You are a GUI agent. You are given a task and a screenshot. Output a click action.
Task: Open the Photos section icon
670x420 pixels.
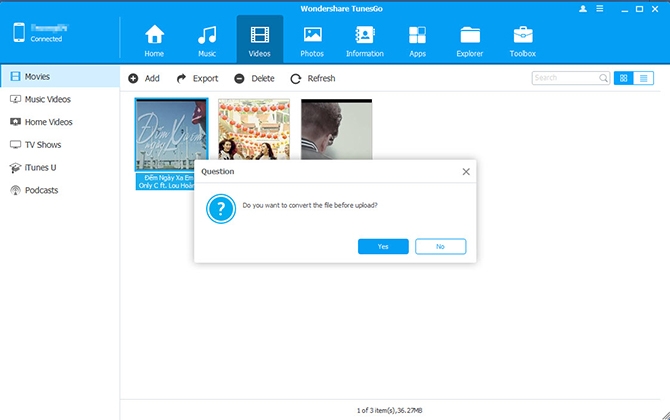312,35
